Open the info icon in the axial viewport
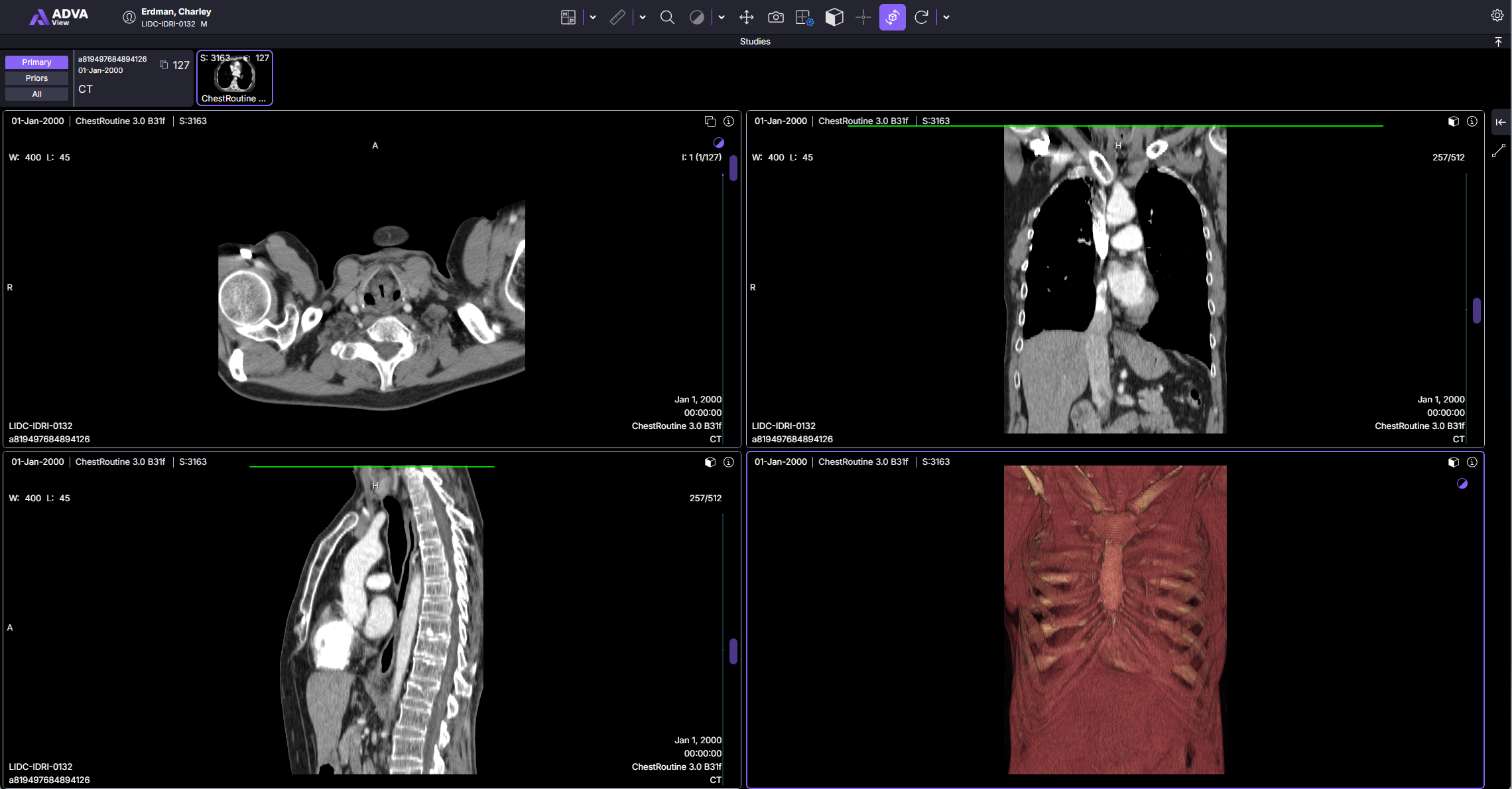 click(729, 121)
